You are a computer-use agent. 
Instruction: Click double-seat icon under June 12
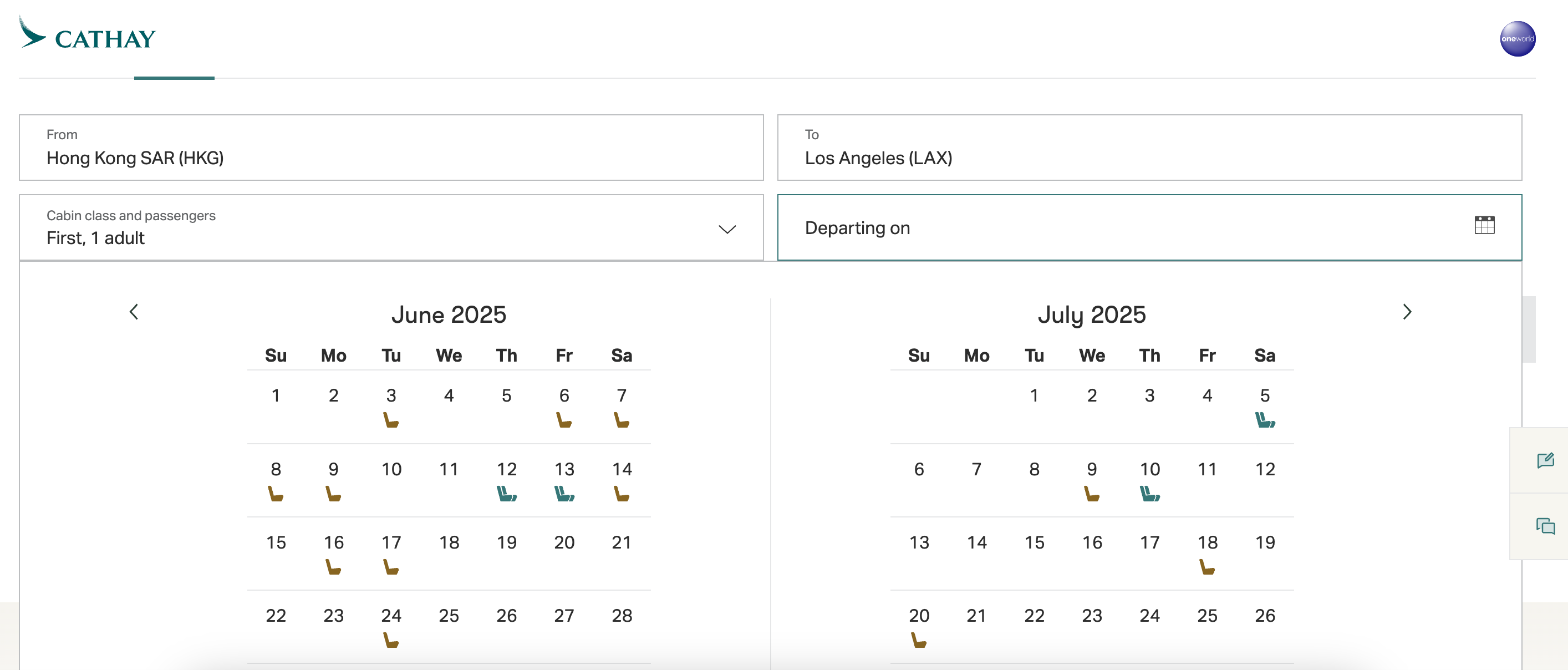[506, 494]
